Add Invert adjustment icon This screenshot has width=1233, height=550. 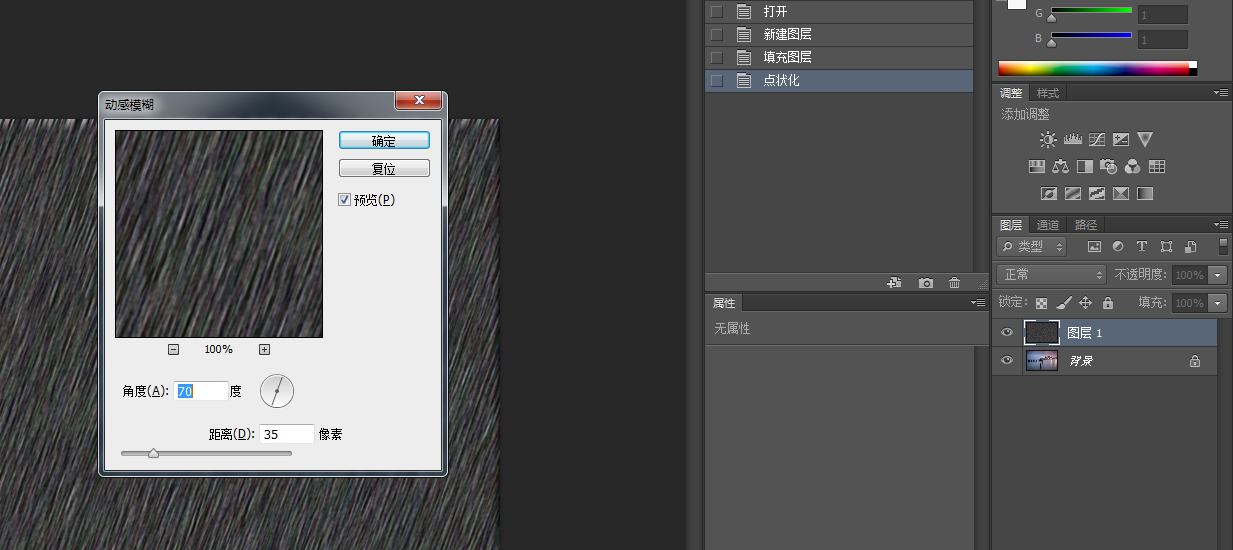1049,194
